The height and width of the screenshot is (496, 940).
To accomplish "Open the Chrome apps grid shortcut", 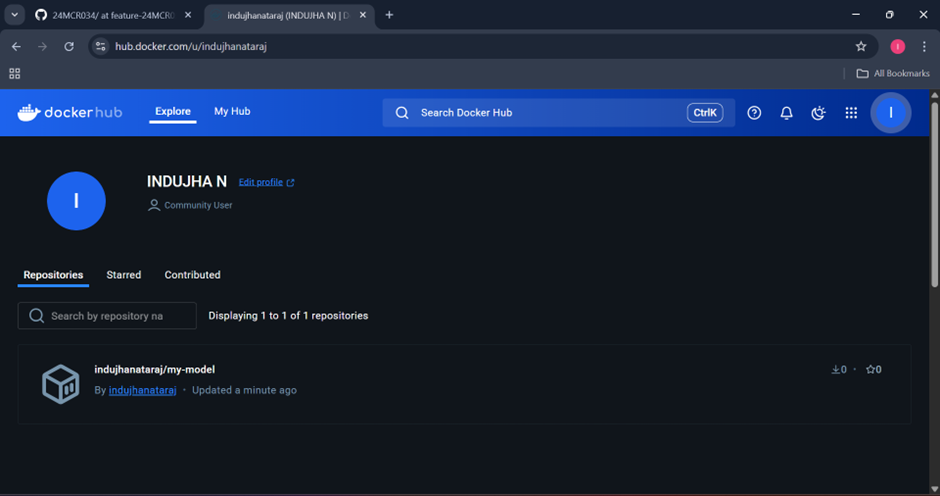I will click(x=15, y=73).
